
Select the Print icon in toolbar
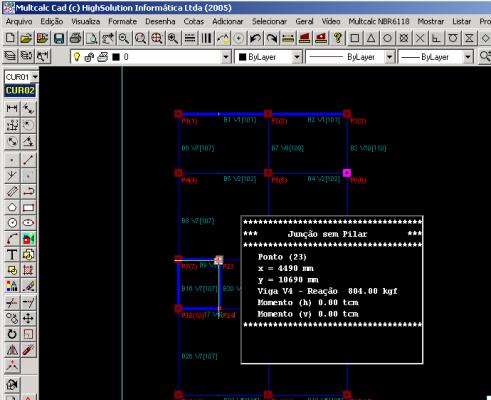75,38
